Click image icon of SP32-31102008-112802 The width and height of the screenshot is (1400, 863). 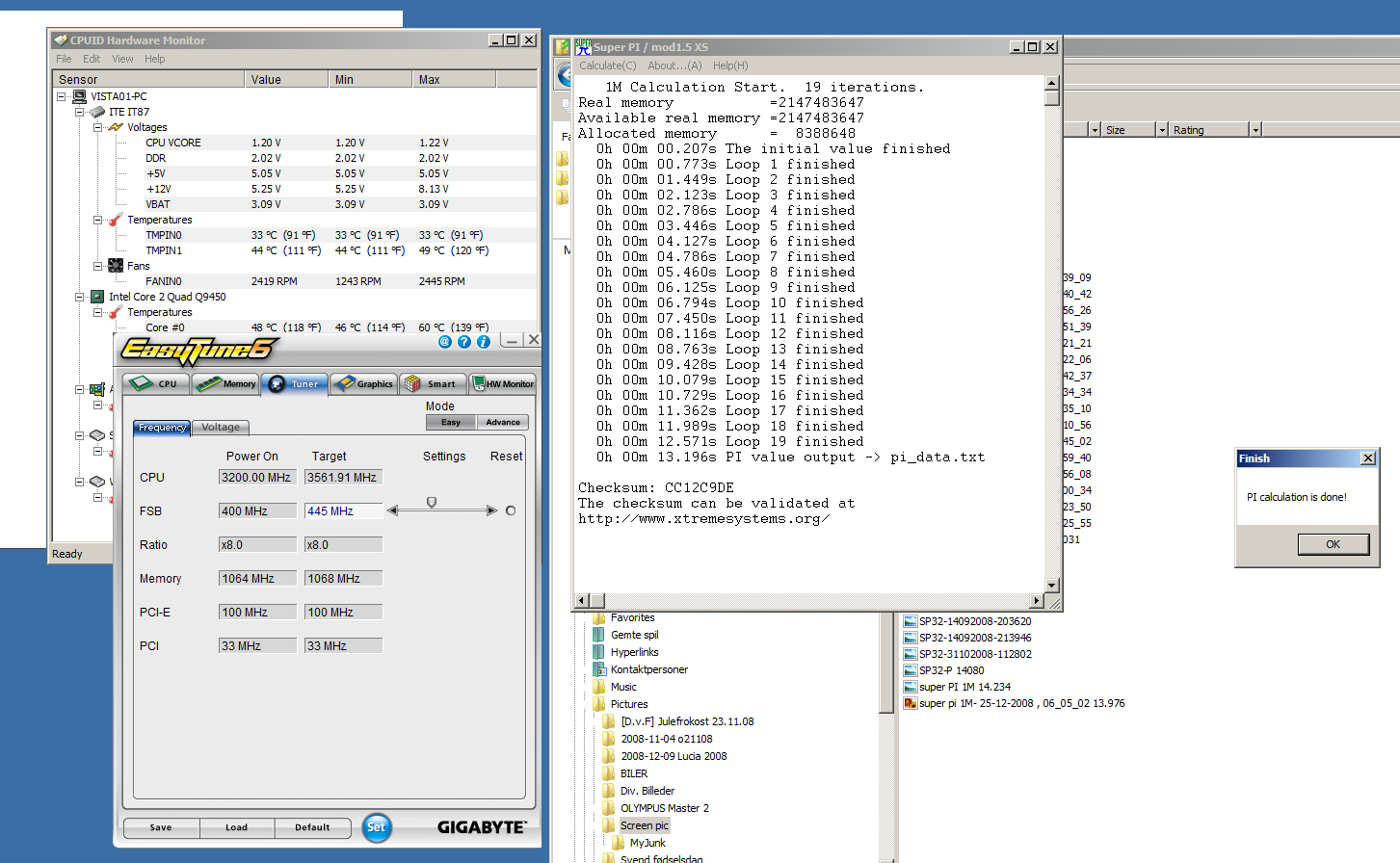910,654
